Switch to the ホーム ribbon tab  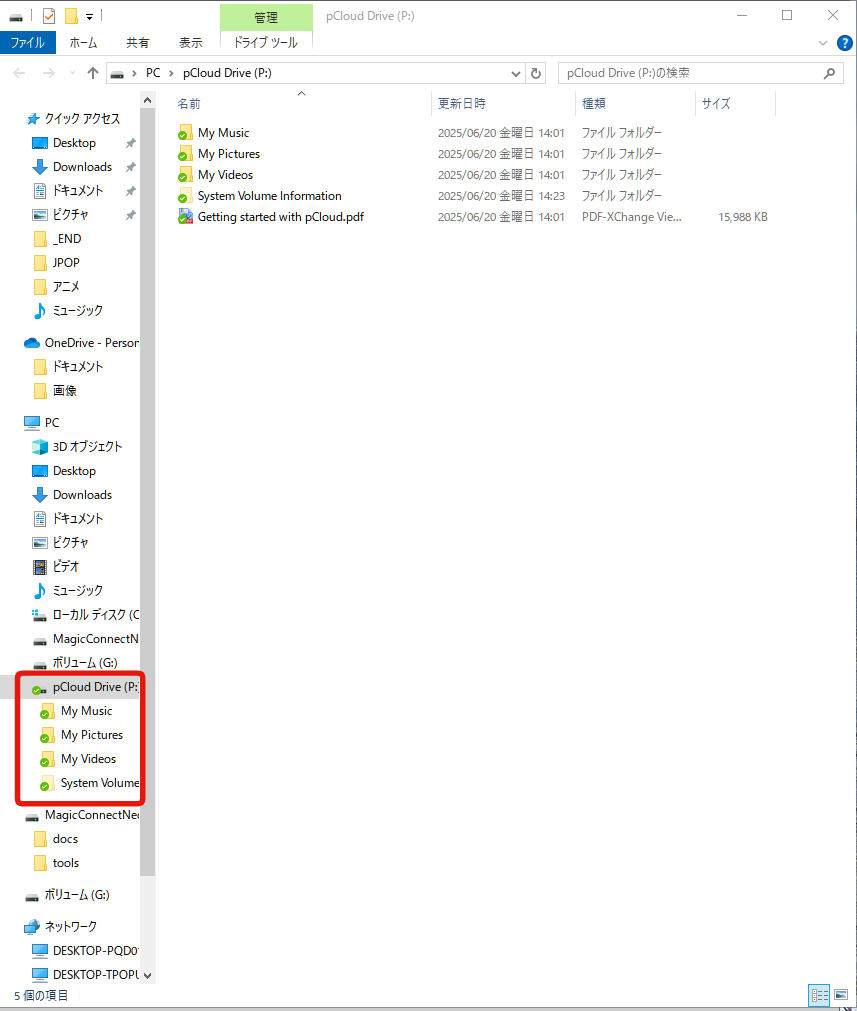click(x=83, y=43)
